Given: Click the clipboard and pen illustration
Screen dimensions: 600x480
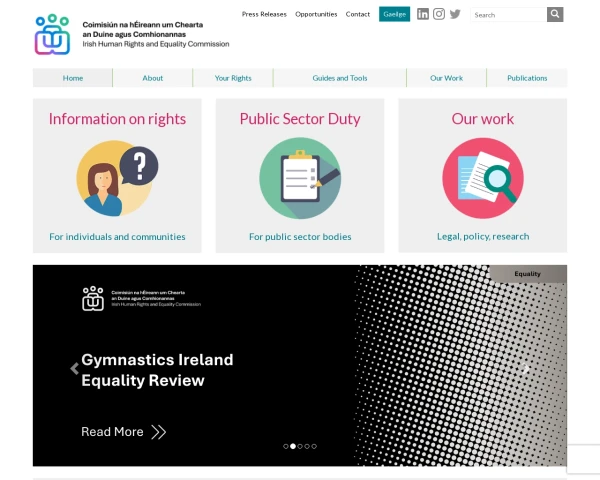Looking at the screenshot, I should tap(300, 178).
